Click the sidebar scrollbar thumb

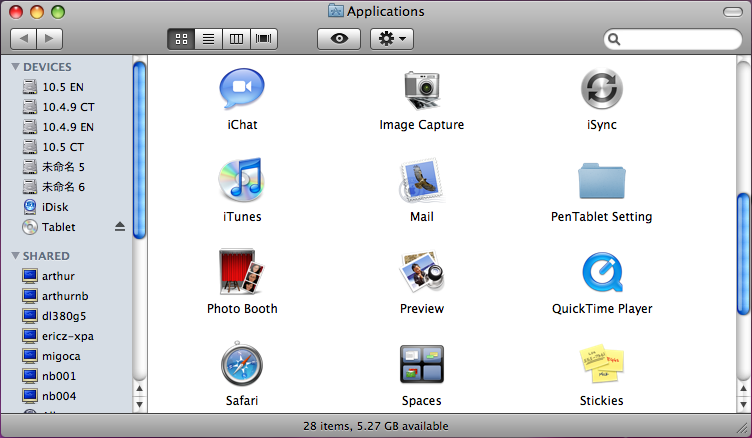coord(139,150)
